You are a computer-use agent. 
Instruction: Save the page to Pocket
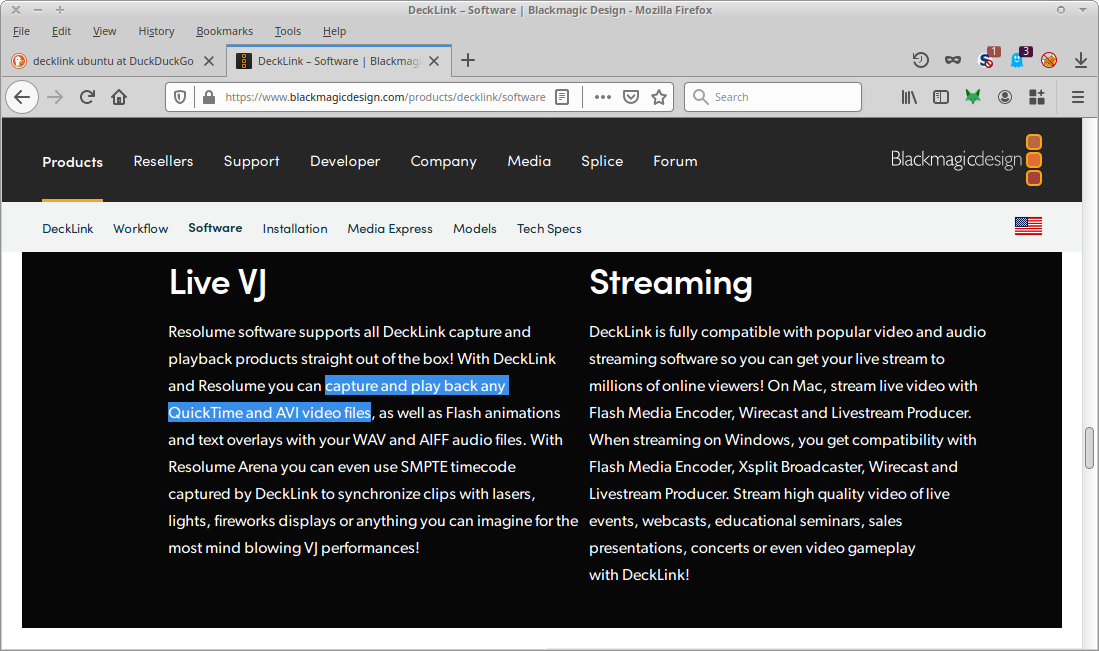click(631, 97)
